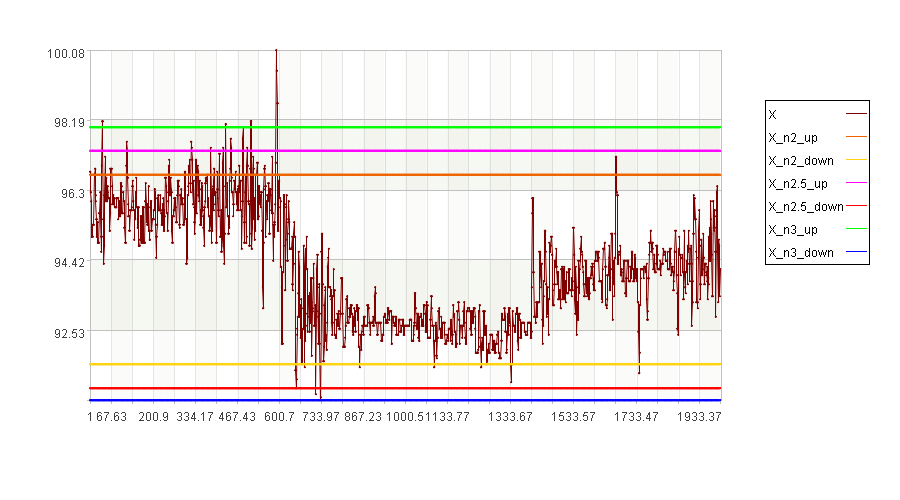Click the blue X_n3_down legend swatch
900x500 pixels.
coord(856,251)
